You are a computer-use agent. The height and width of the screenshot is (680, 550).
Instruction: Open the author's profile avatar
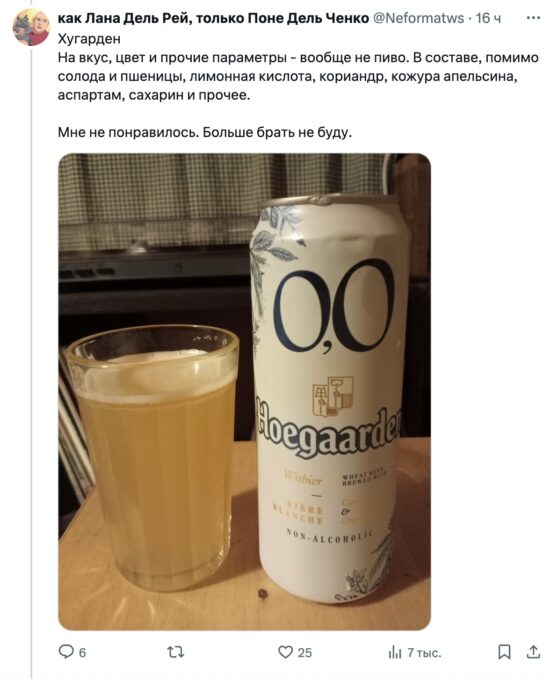(31, 26)
